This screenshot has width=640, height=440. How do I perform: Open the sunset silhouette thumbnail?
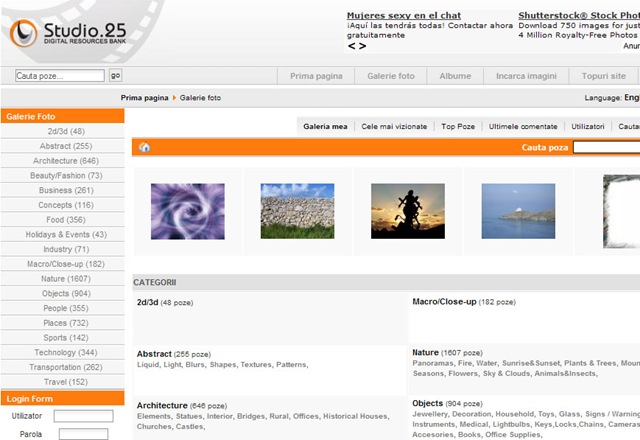(408, 211)
